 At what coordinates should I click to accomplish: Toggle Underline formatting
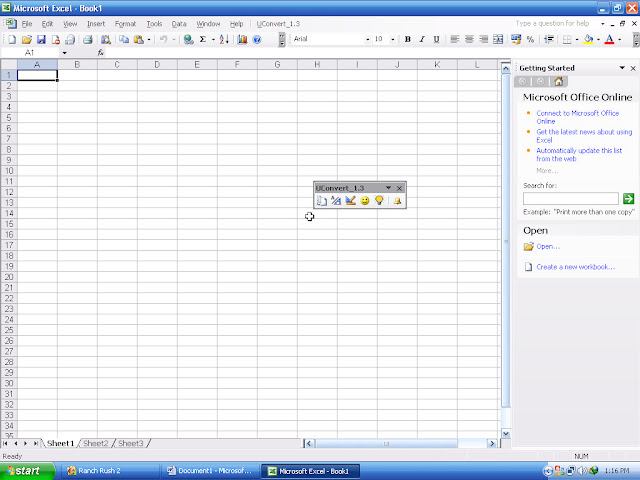click(x=436, y=39)
